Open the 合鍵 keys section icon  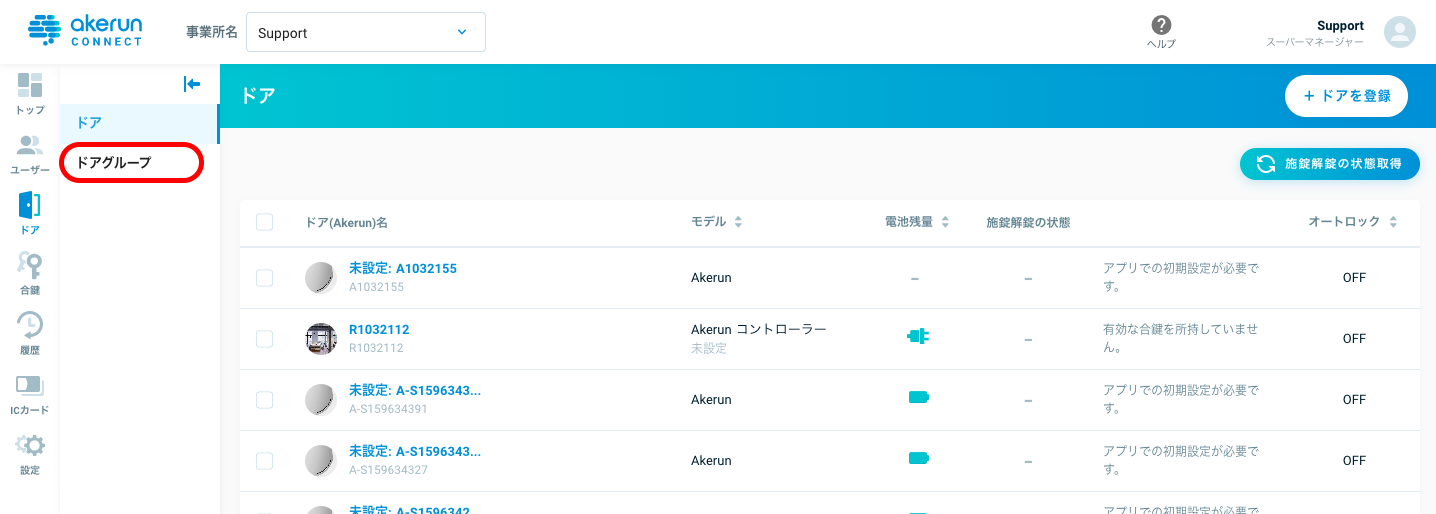click(30, 265)
